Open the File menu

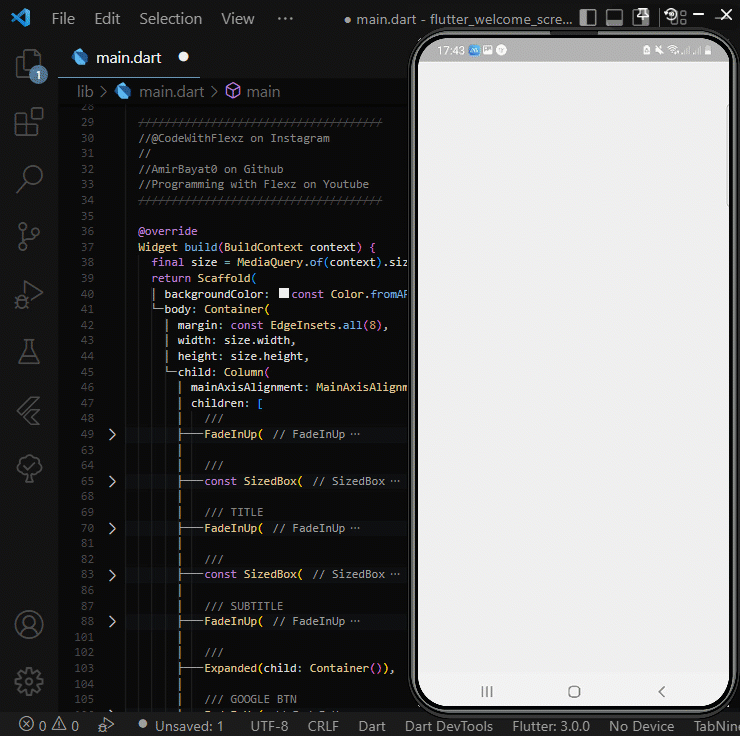pyautogui.click(x=63, y=18)
